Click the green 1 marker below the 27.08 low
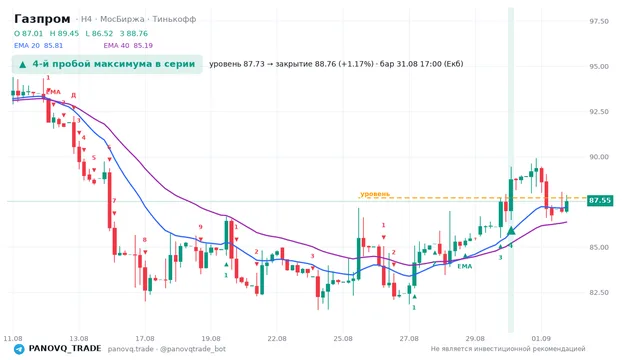The width and height of the screenshot is (640, 360). [414, 308]
